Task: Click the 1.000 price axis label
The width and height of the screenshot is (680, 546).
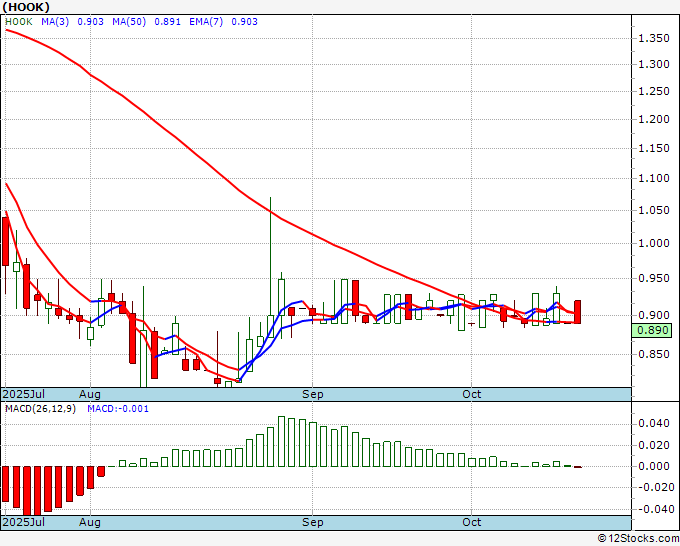Action: tap(654, 242)
